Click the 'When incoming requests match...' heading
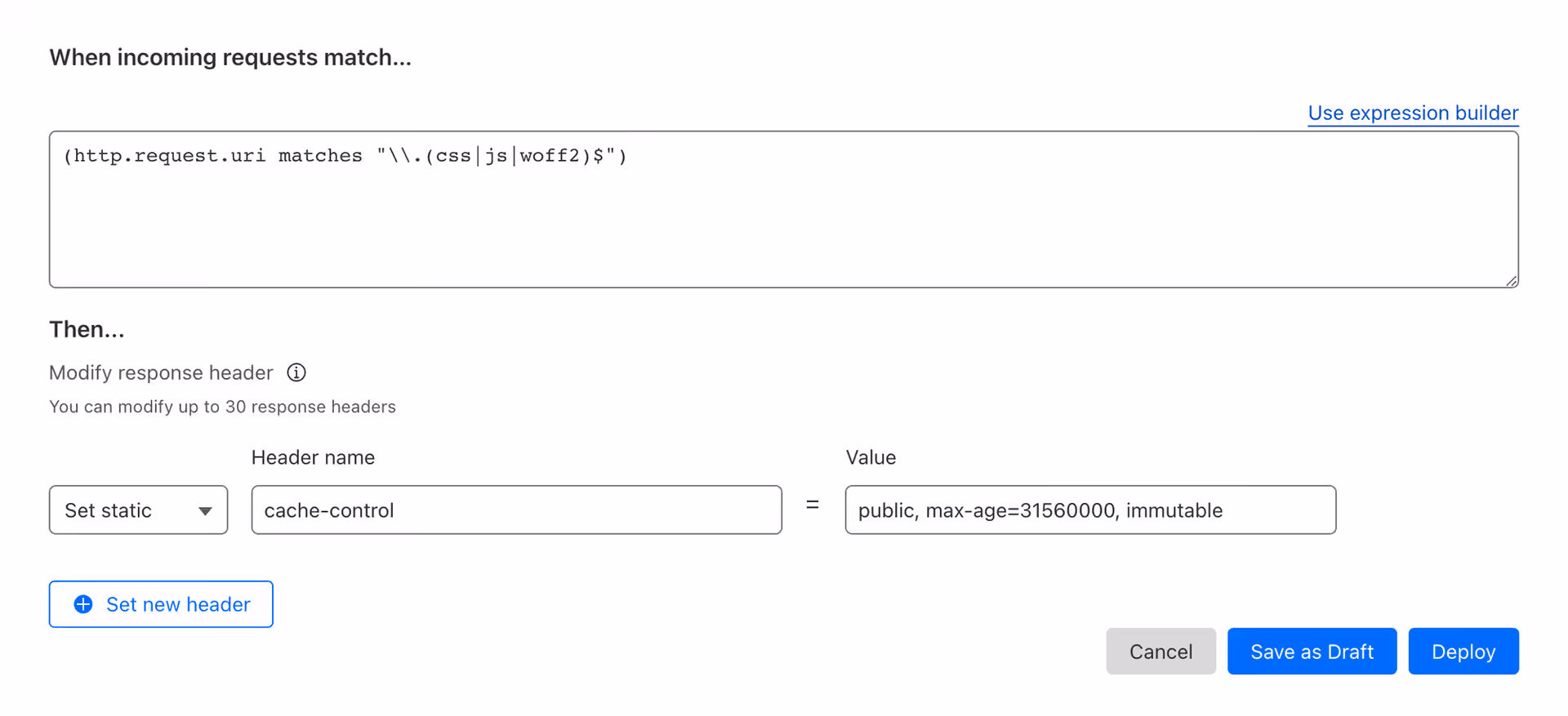1568x716 pixels. pos(230,57)
